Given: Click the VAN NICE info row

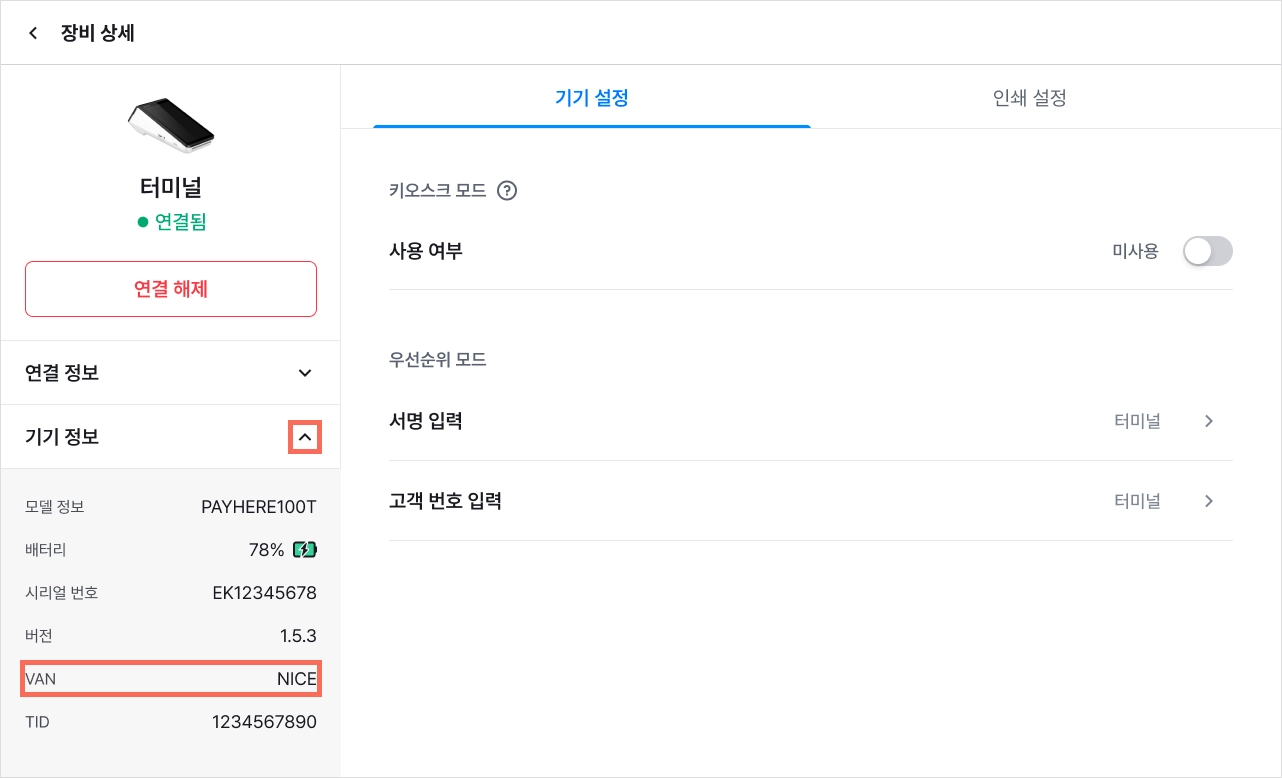Looking at the screenshot, I should (x=171, y=679).
